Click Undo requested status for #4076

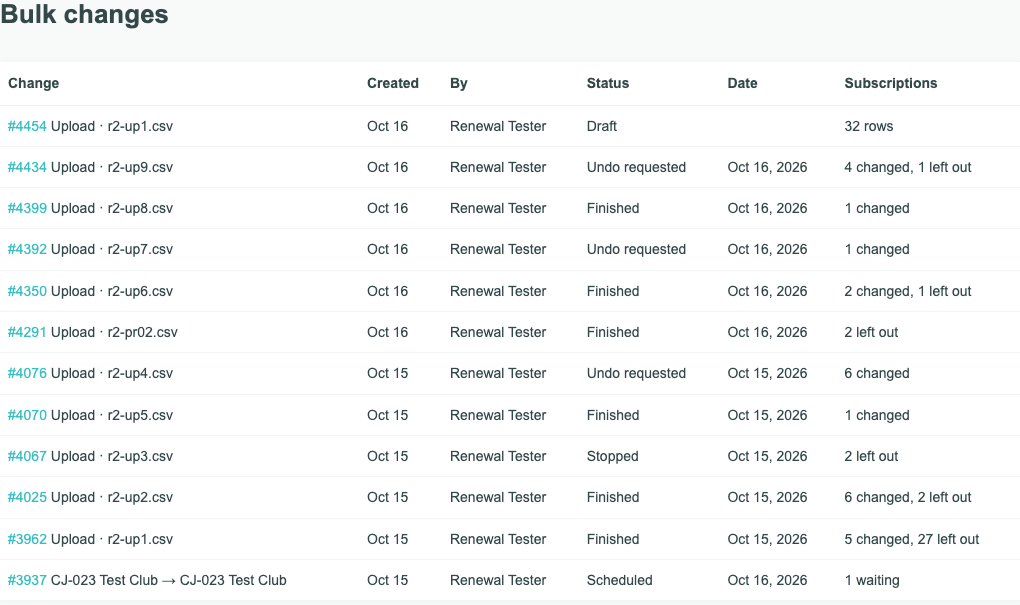click(x=636, y=373)
